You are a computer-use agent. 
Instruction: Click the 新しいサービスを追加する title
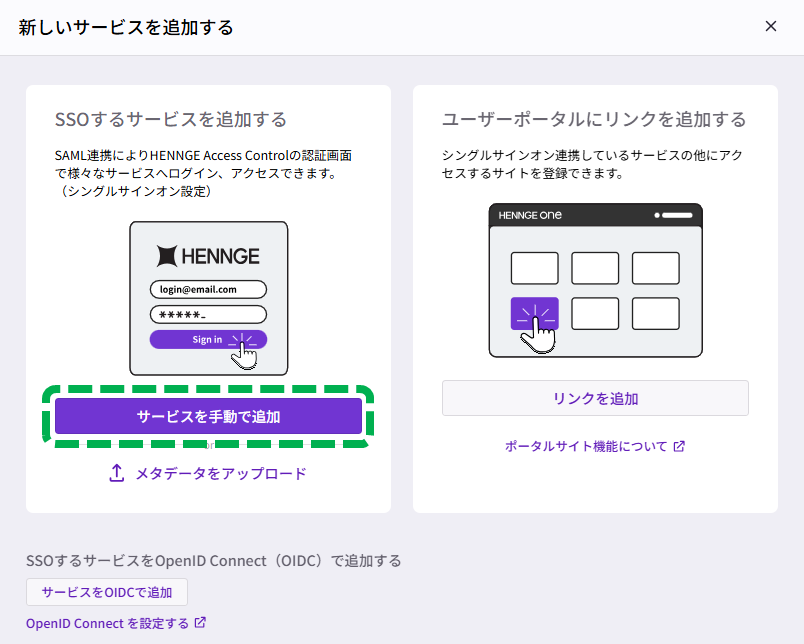coord(126,27)
